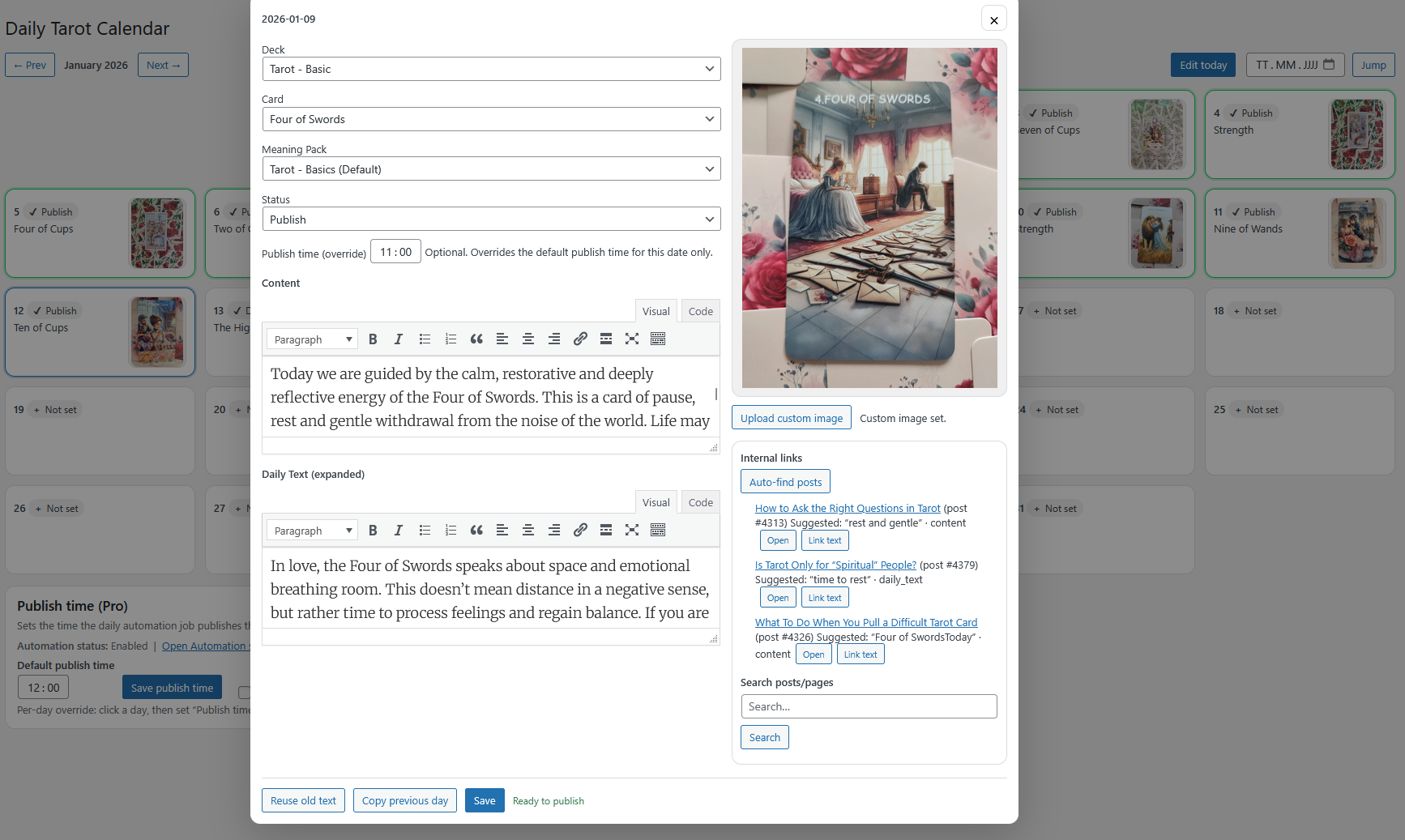Toggle bold formatting in the Content editor
Viewport: 1405px width, 840px height.
[373, 339]
